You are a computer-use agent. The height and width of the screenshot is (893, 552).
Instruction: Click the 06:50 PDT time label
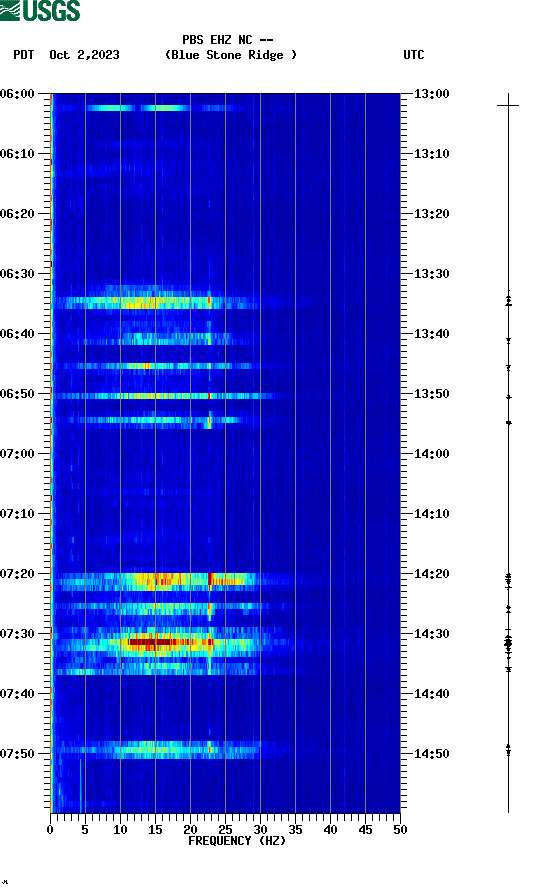click(x=17, y=394)
